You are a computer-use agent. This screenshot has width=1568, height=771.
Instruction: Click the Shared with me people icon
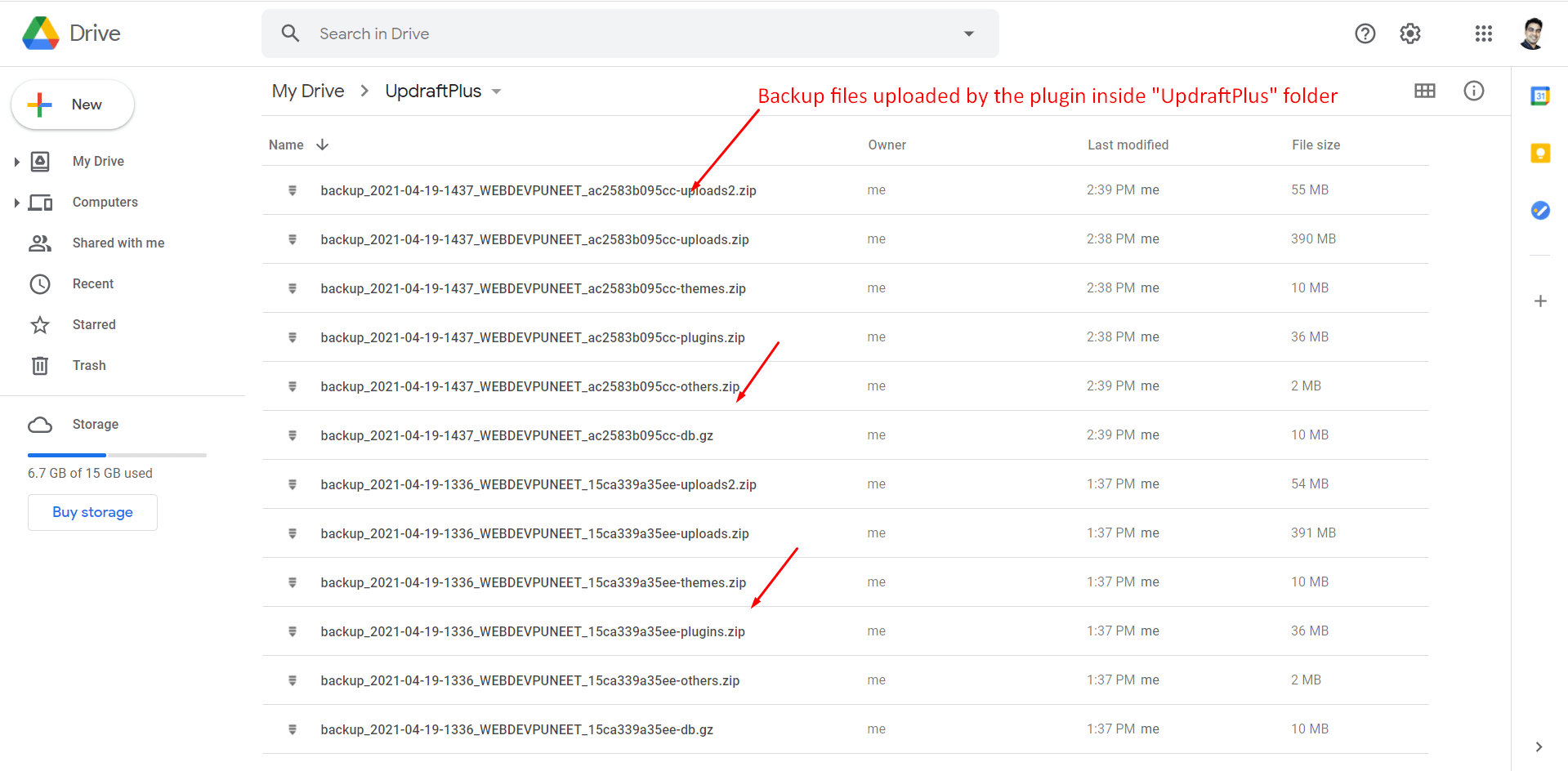[40, 243]
